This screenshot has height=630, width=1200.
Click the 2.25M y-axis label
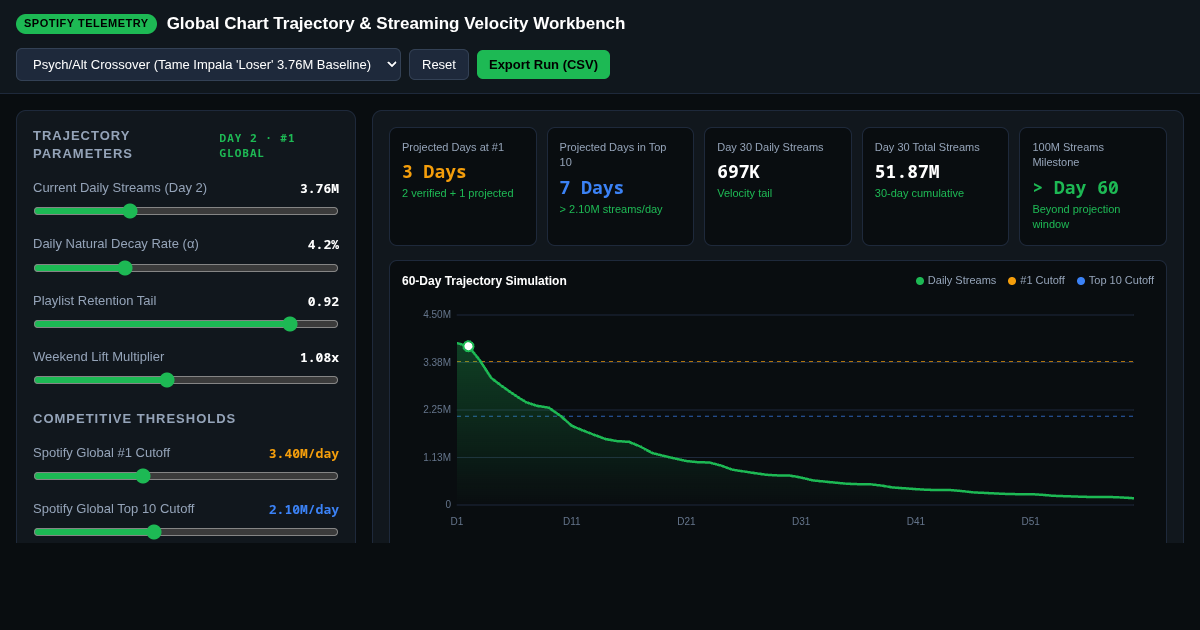pyautogui.click(x=437, y=410)
